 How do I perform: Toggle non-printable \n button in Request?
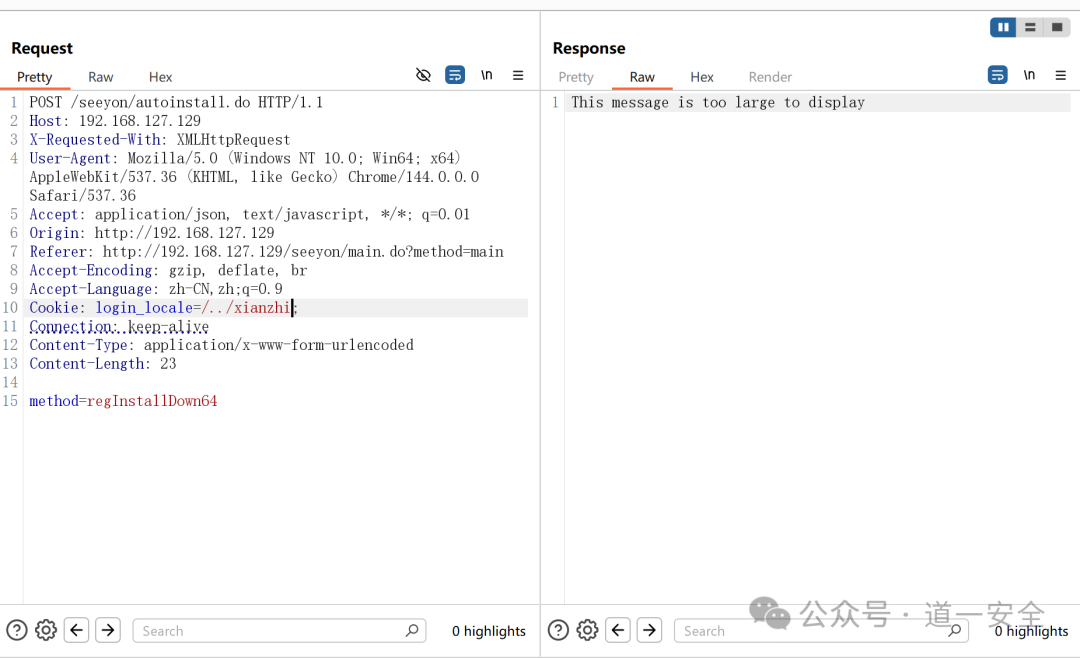pos(486,75)
